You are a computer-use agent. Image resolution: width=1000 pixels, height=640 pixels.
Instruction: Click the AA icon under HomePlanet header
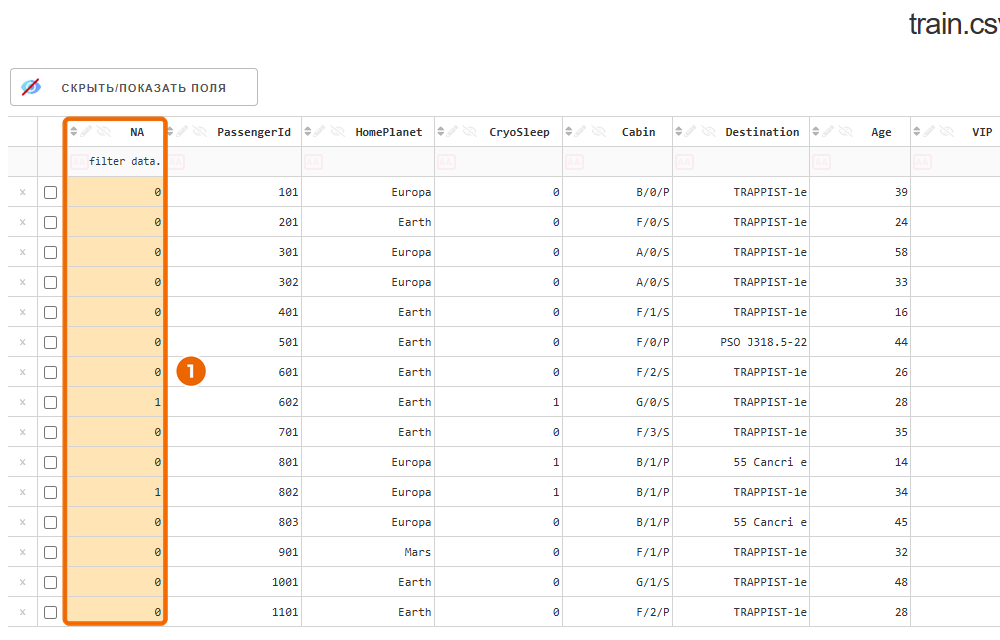313,162
